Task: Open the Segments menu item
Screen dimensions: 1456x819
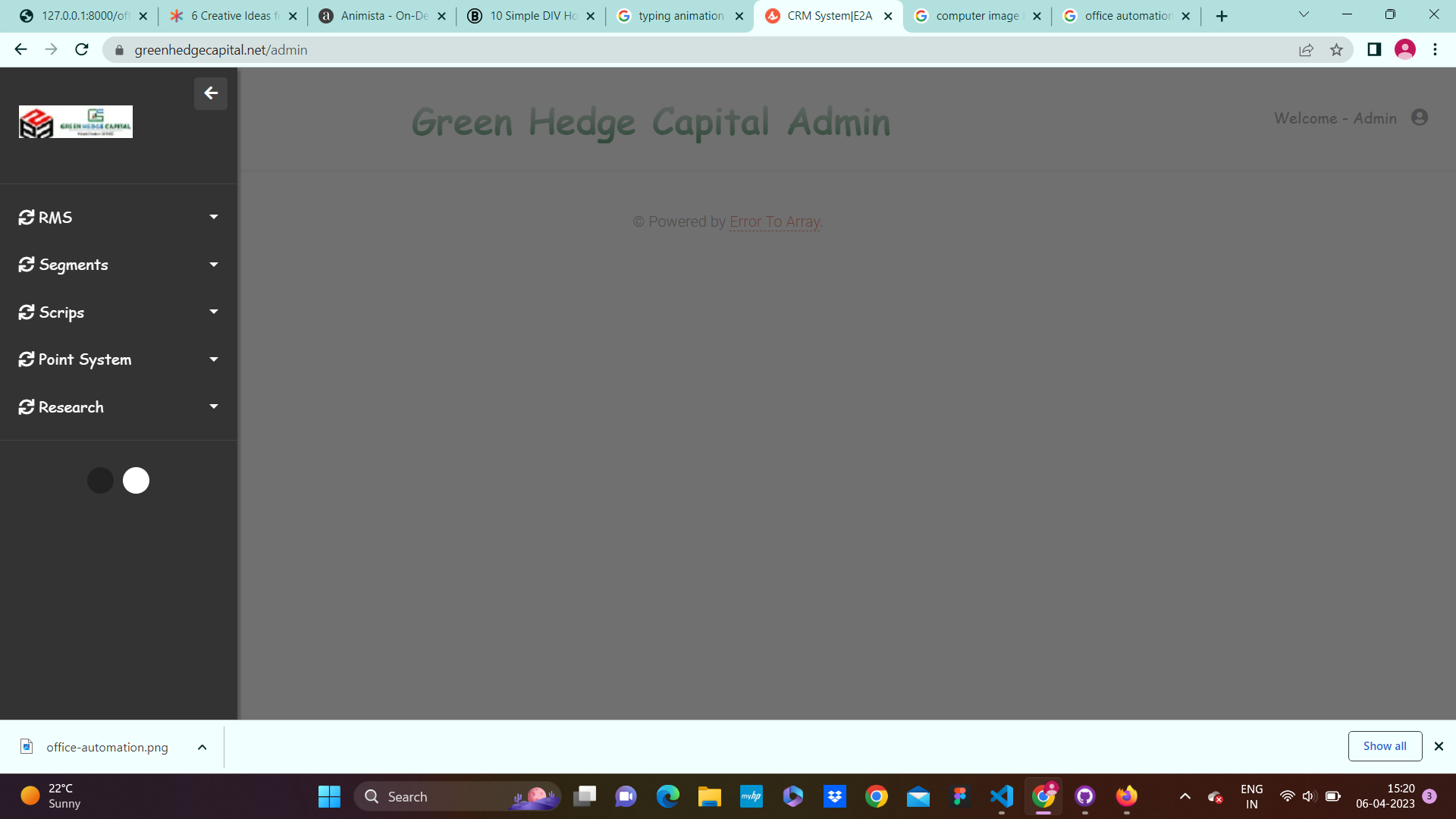Action: click(118, 265)
